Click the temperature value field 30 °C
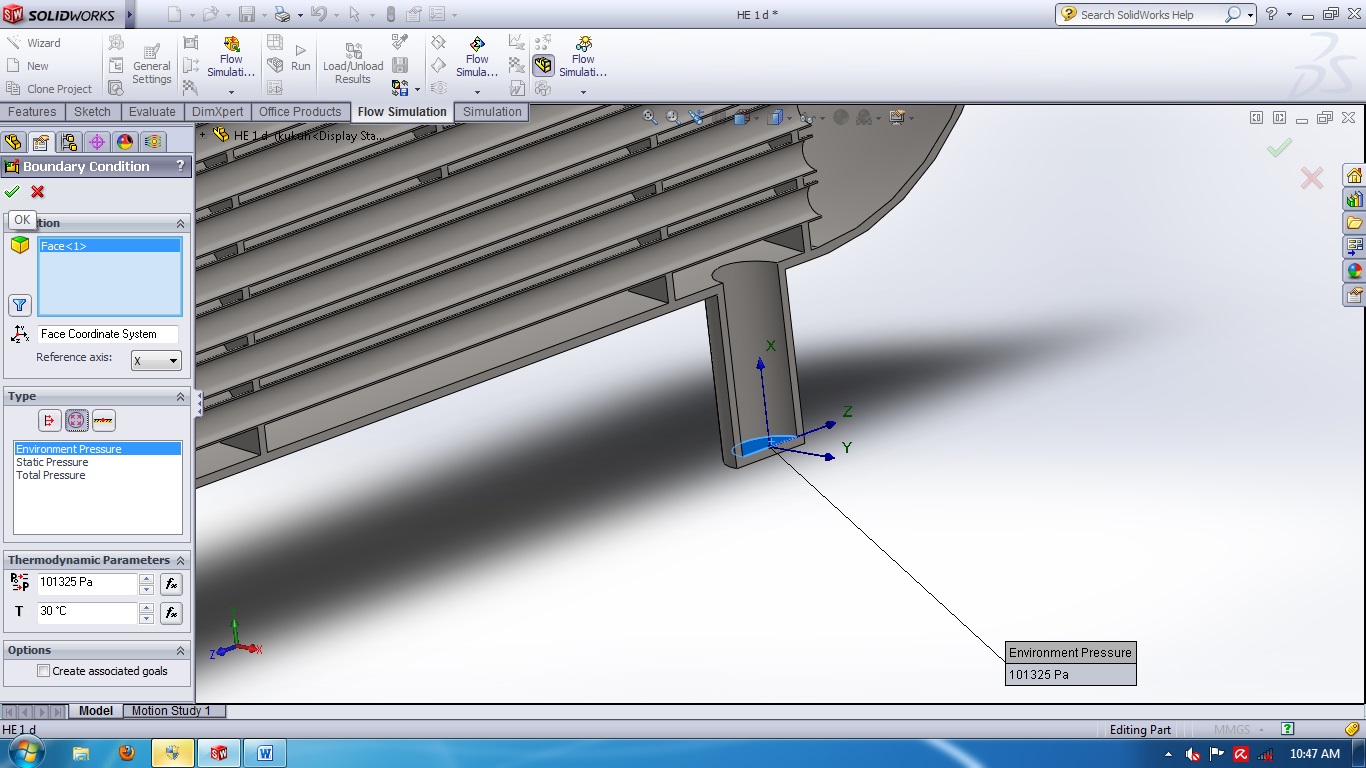 pos(87,611)
